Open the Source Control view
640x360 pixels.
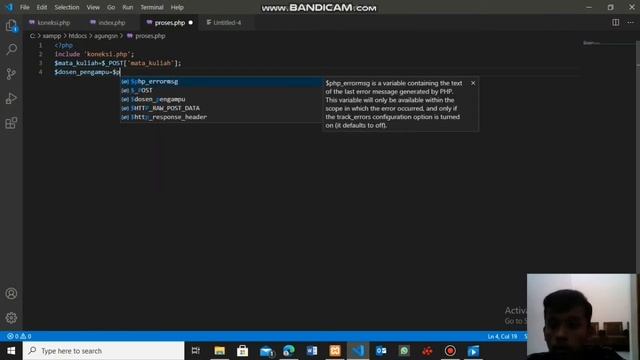coord(11,74)
